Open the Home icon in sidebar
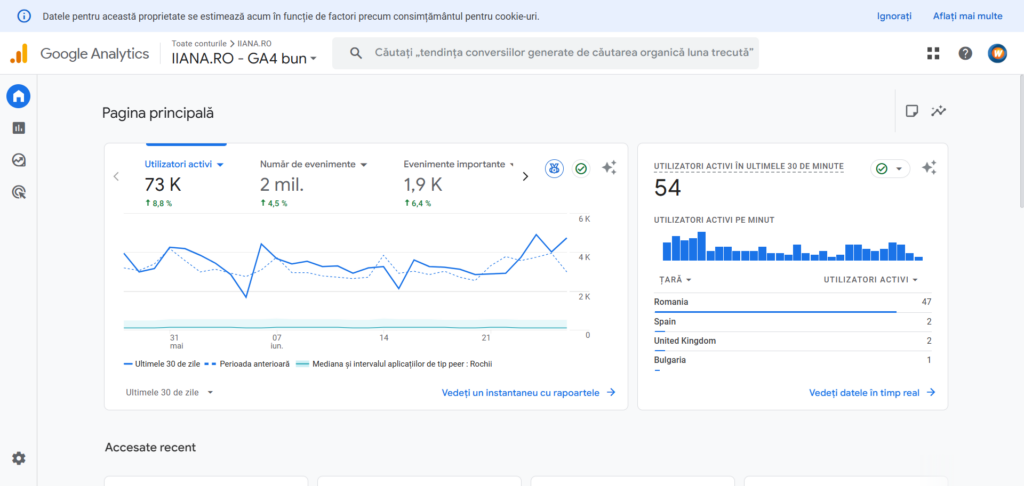Screen dimensions: 1024x486 tap(18, 97)
